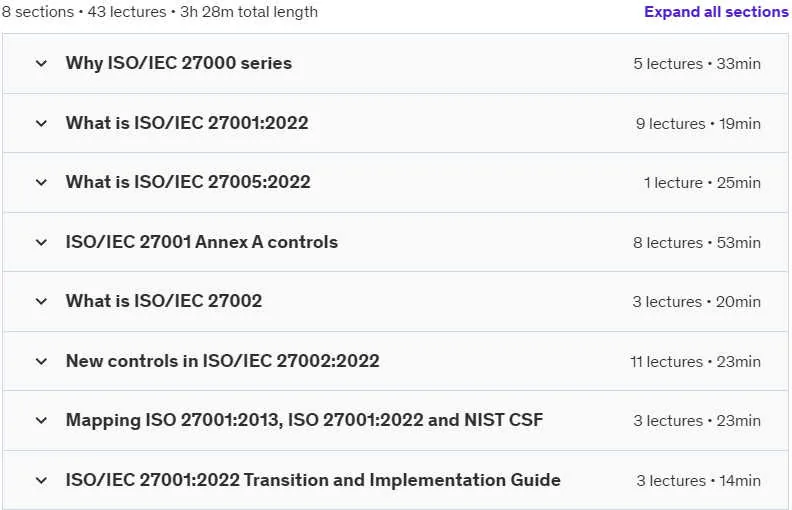Select the What is ISO/IEC 27002 heading
This screenshot has width=792, height=510.
(x=164, y=301)
